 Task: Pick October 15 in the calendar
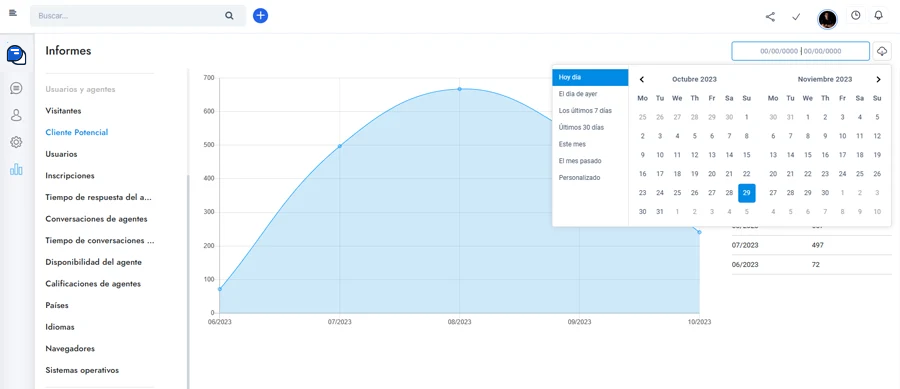click(x=746, y=155)
